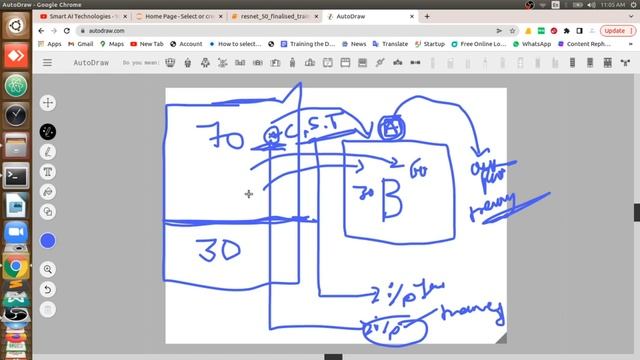The width and height of the screenshot is (640, 360).
Task: Undo the last stroke
Action: click(x=48, y=289)
